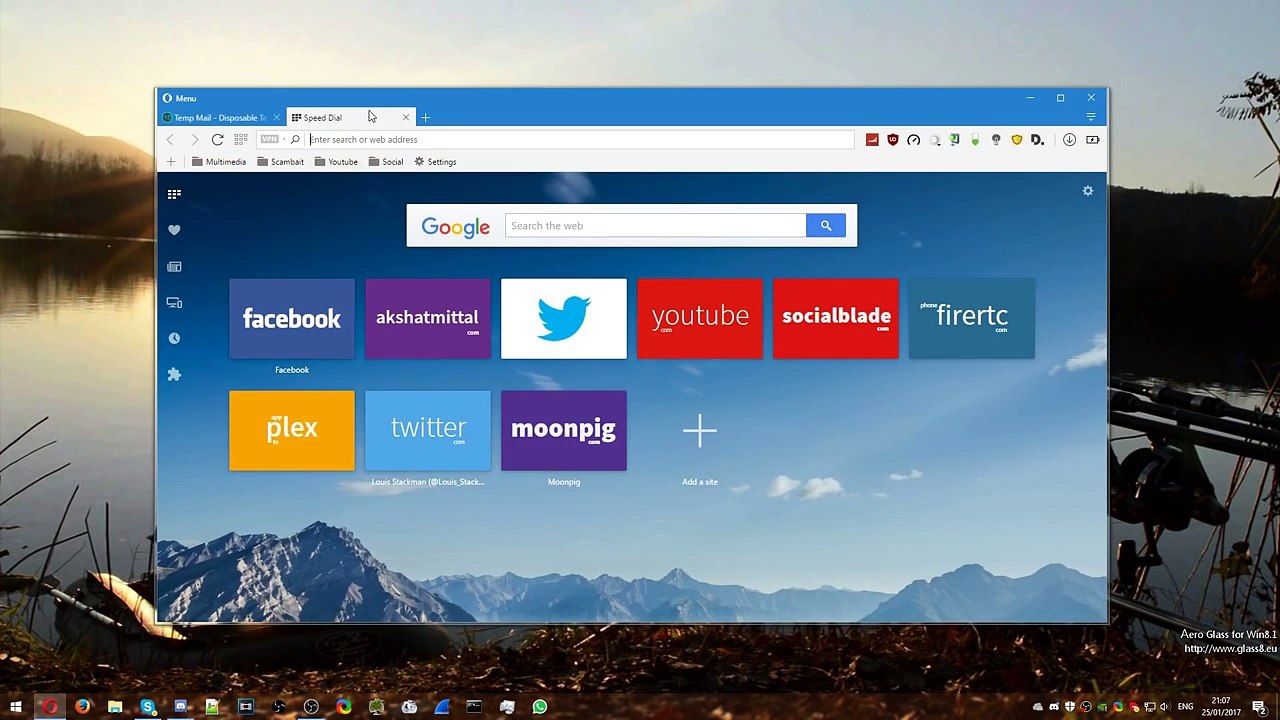Screen dimensions: 1280x720
Task: Open the youtube speed dial tile
Action: pos(700,319)
